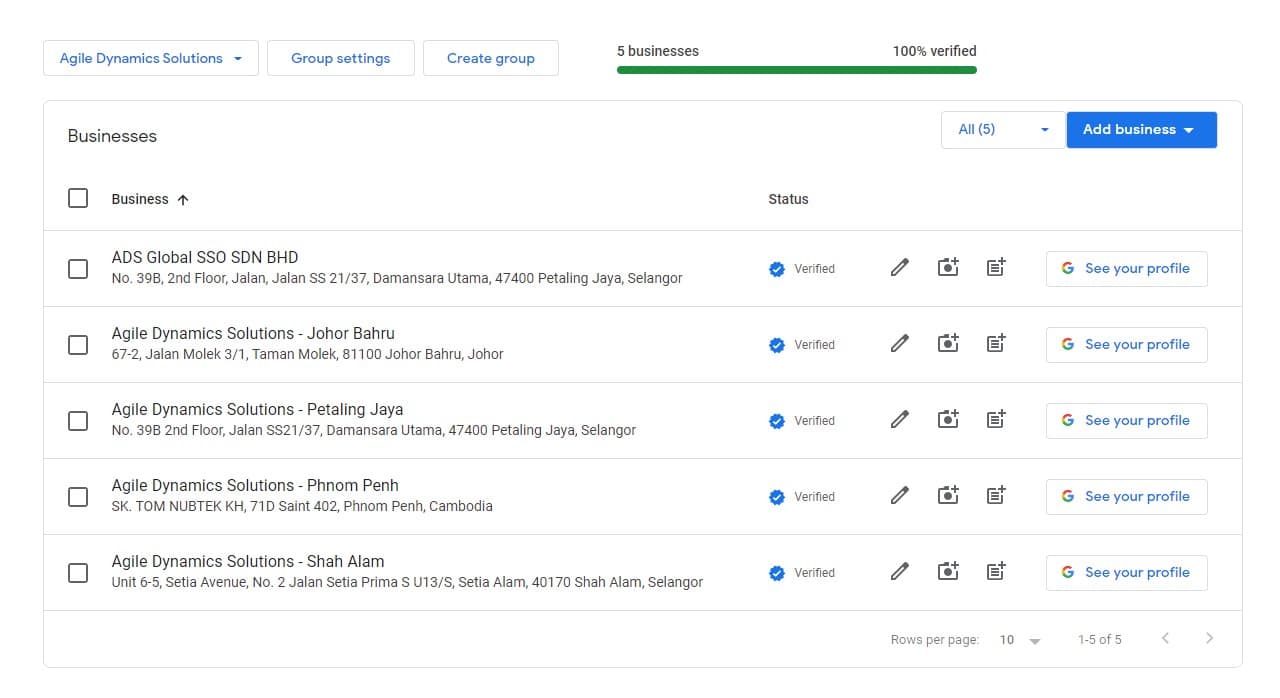The width and height of the screenshot is (1280, 698).
Task: Open ADS Global SSO SDN BHD business name
Action: click(205, 257)
